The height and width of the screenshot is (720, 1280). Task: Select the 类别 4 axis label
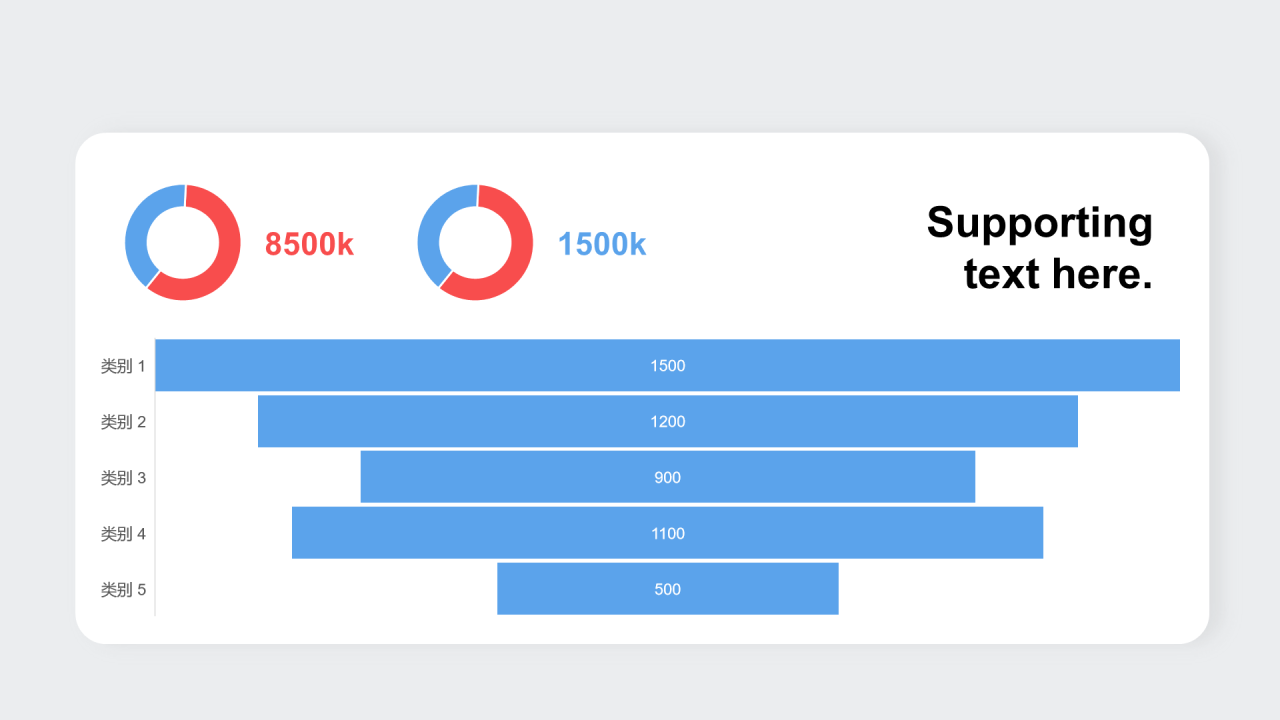[123, 534]
